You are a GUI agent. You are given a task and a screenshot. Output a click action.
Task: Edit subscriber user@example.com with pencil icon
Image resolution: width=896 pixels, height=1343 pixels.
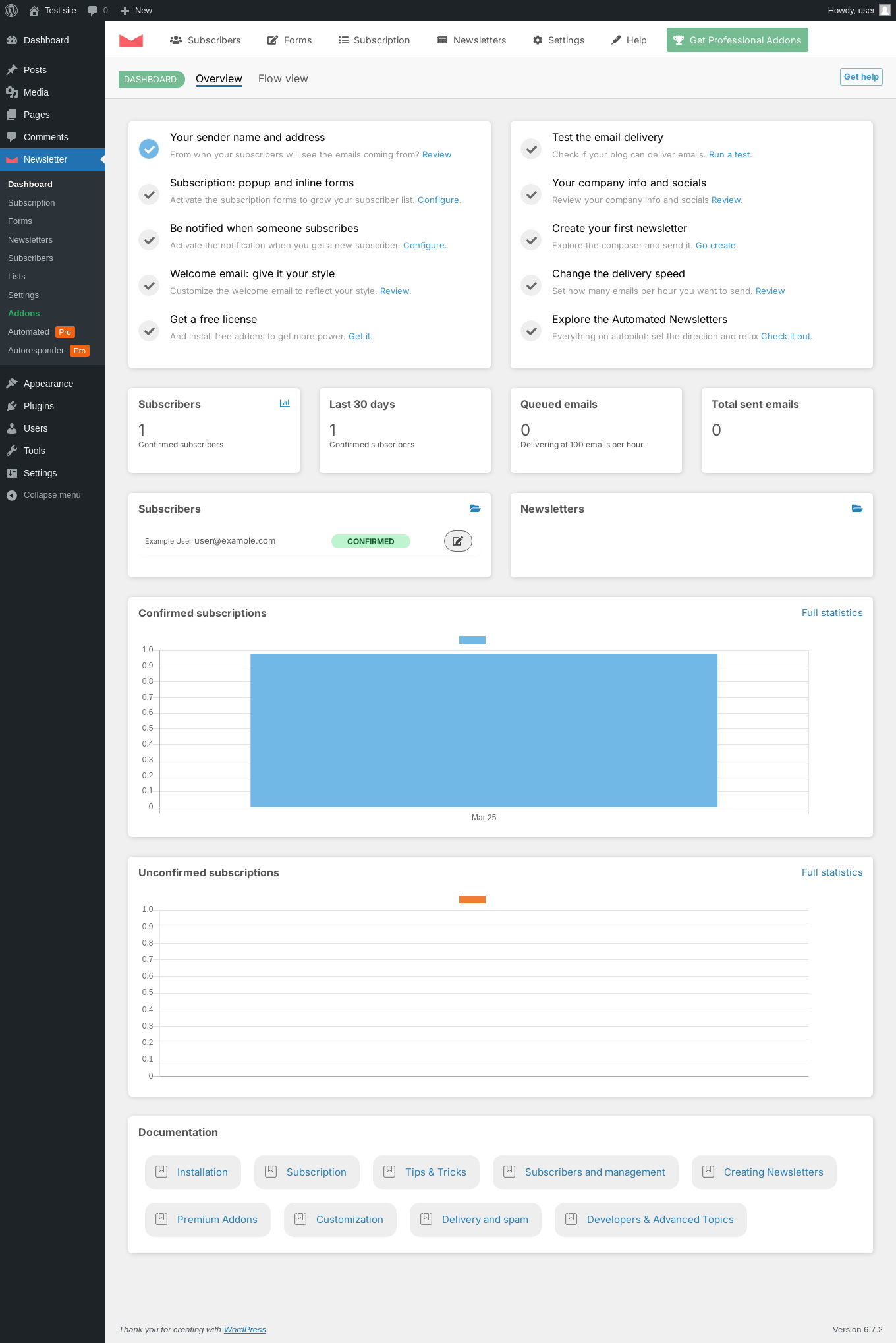[x=458, y=541]
